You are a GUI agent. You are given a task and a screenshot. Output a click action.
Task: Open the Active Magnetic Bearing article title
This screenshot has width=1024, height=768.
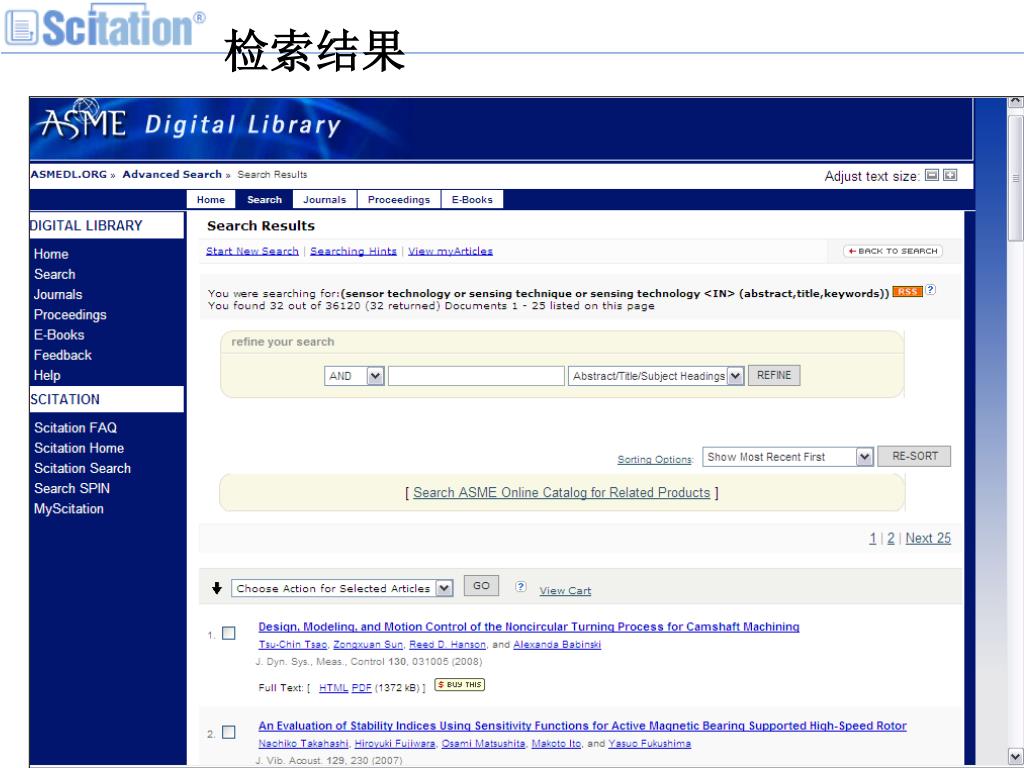[582, 726]
